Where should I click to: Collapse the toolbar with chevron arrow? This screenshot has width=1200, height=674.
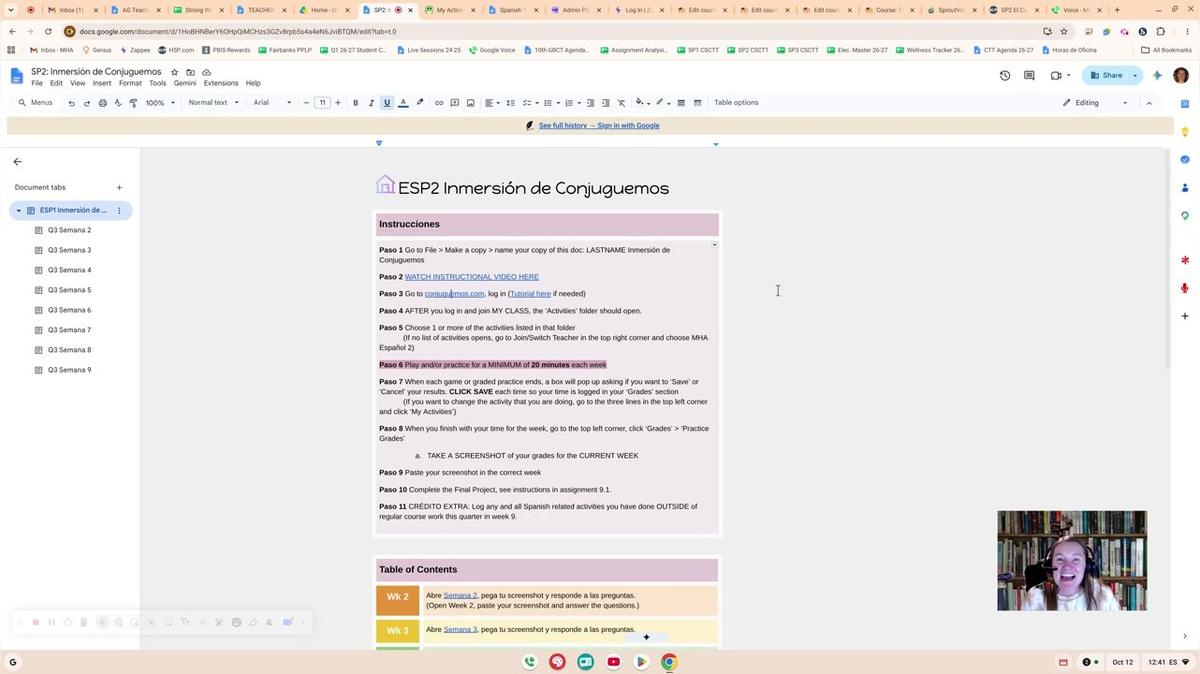tap(1149, 103)
